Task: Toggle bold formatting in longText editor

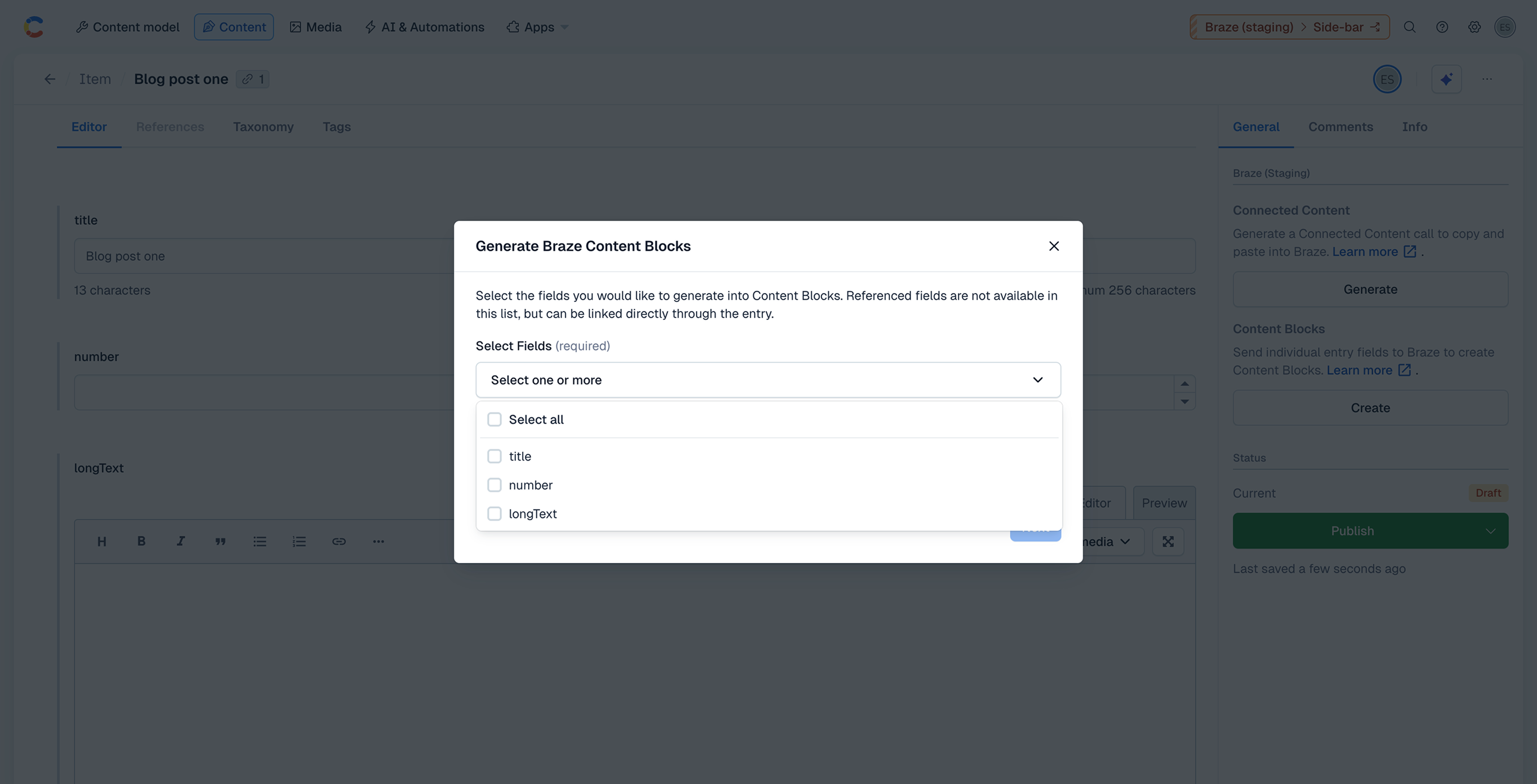Action: click(x=141, y=542)
